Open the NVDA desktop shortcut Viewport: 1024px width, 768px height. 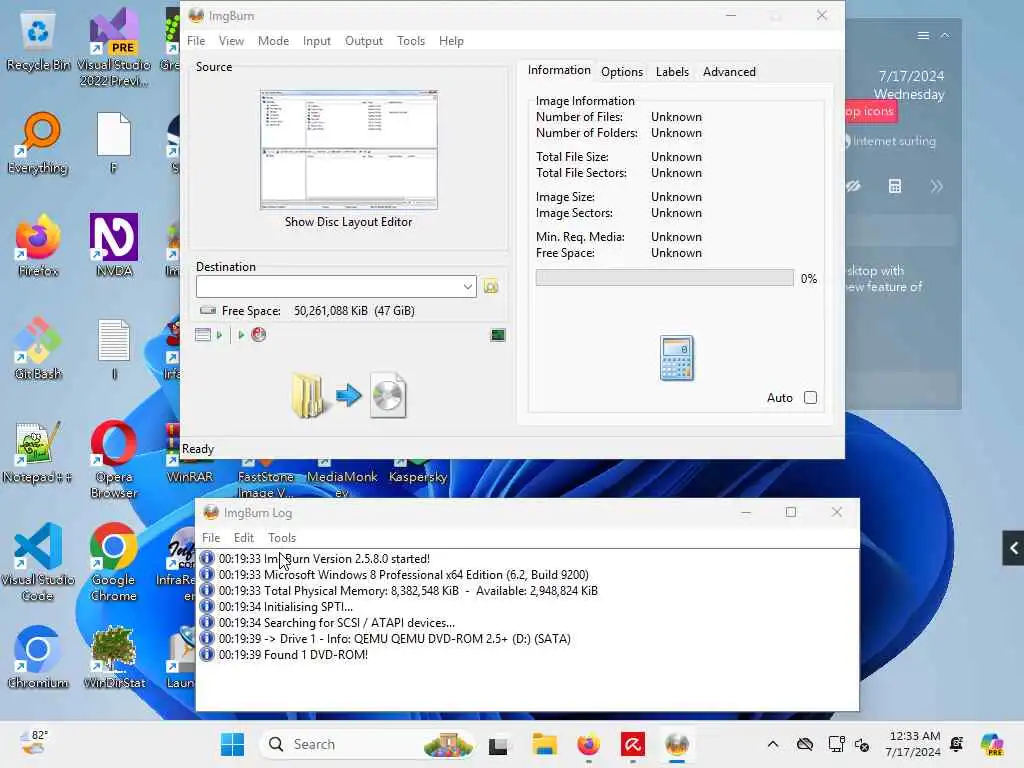pyautogui.click(x=114, y=247)
